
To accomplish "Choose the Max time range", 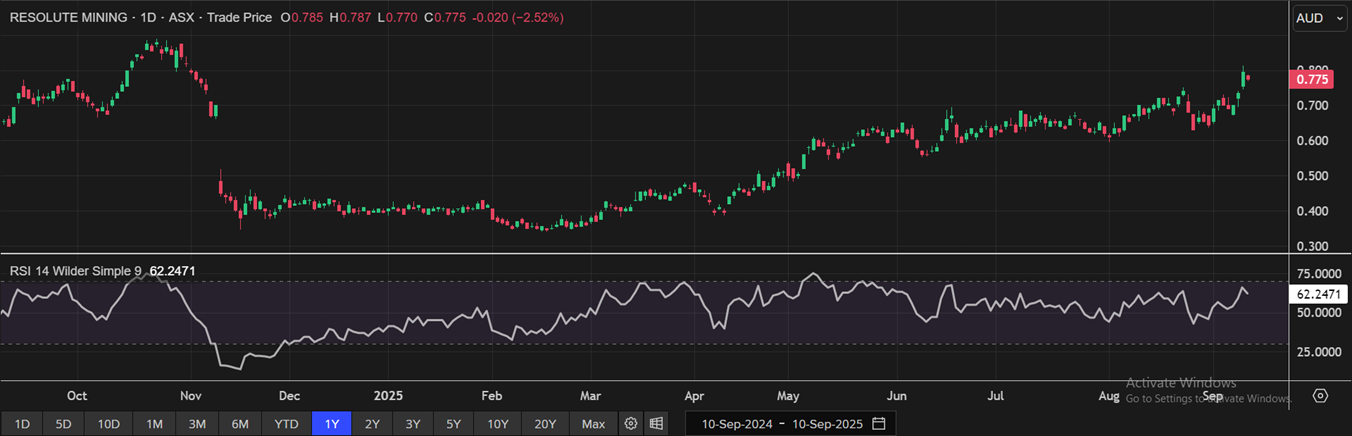I will point(593,424).
